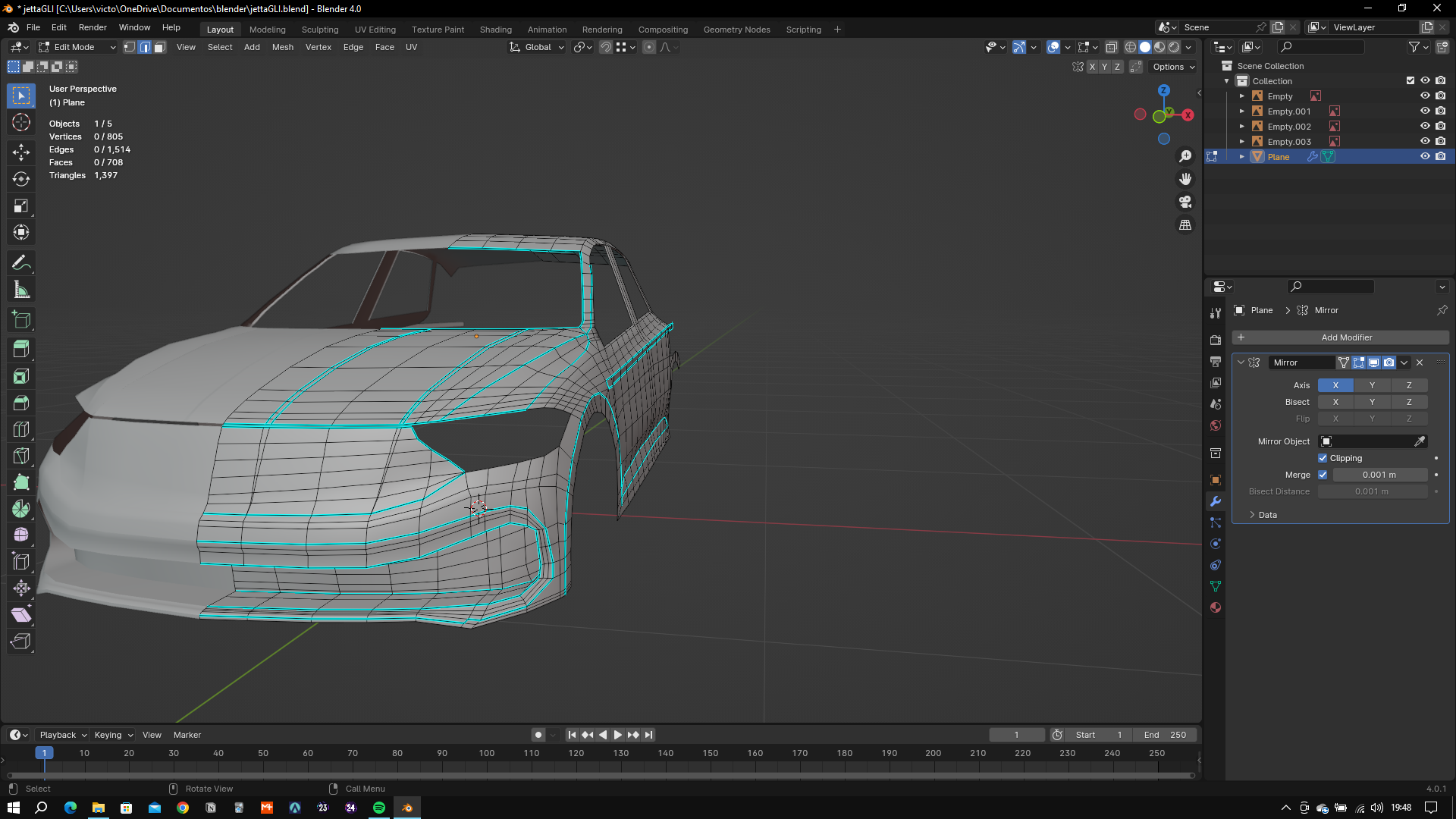Select the Measure ruler tool
1456x819 pixels.
point(21,290)
